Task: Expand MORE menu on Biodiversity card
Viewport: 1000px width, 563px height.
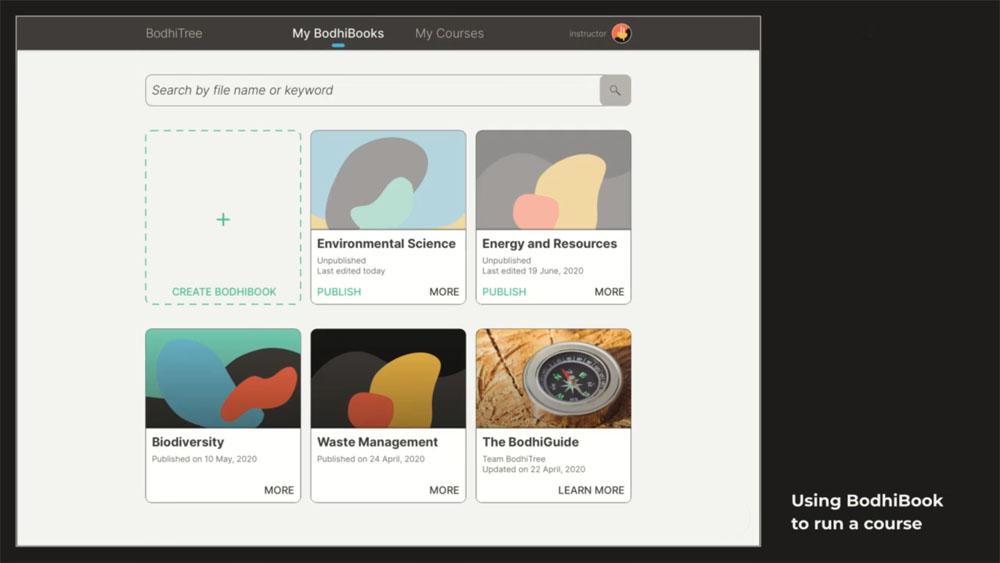Action: coord(279,490)
